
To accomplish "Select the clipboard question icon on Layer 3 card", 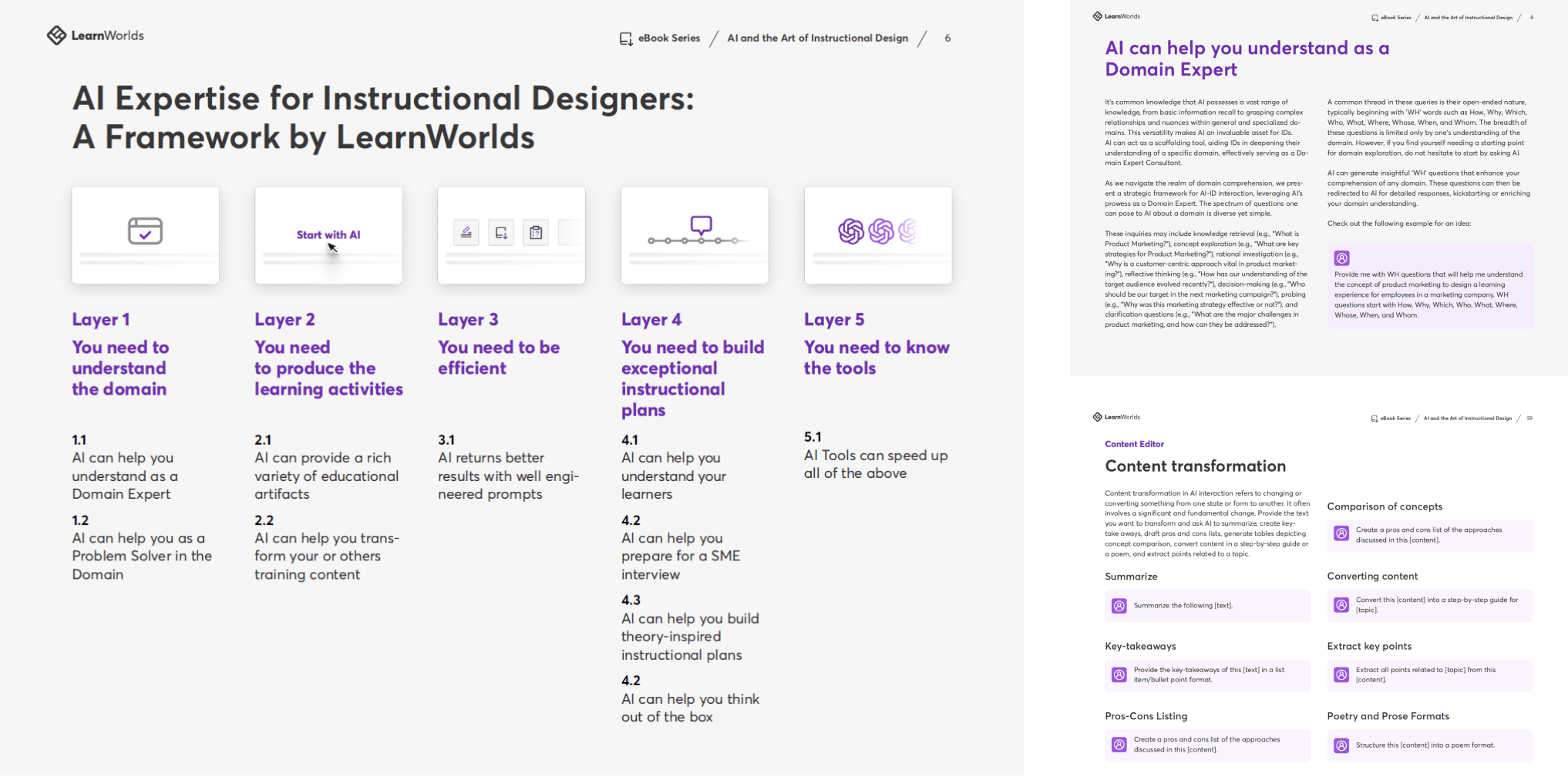I will tap(536, 232).
